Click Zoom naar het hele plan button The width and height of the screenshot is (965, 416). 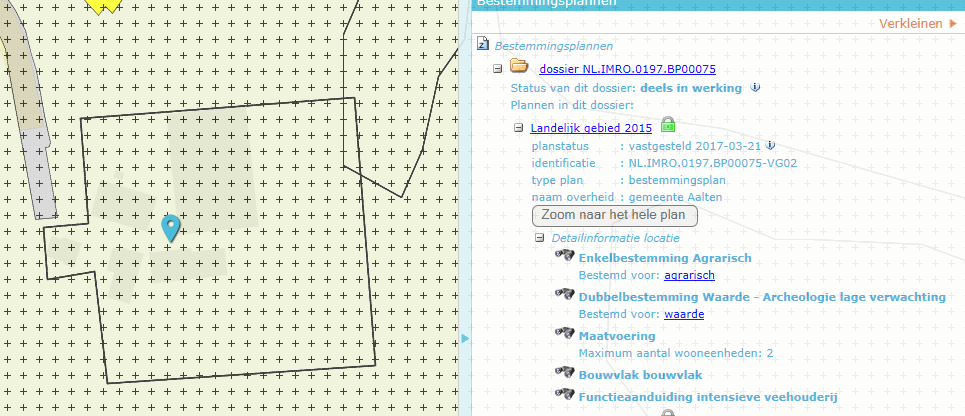pyautogui.click(x=615, y=216)
